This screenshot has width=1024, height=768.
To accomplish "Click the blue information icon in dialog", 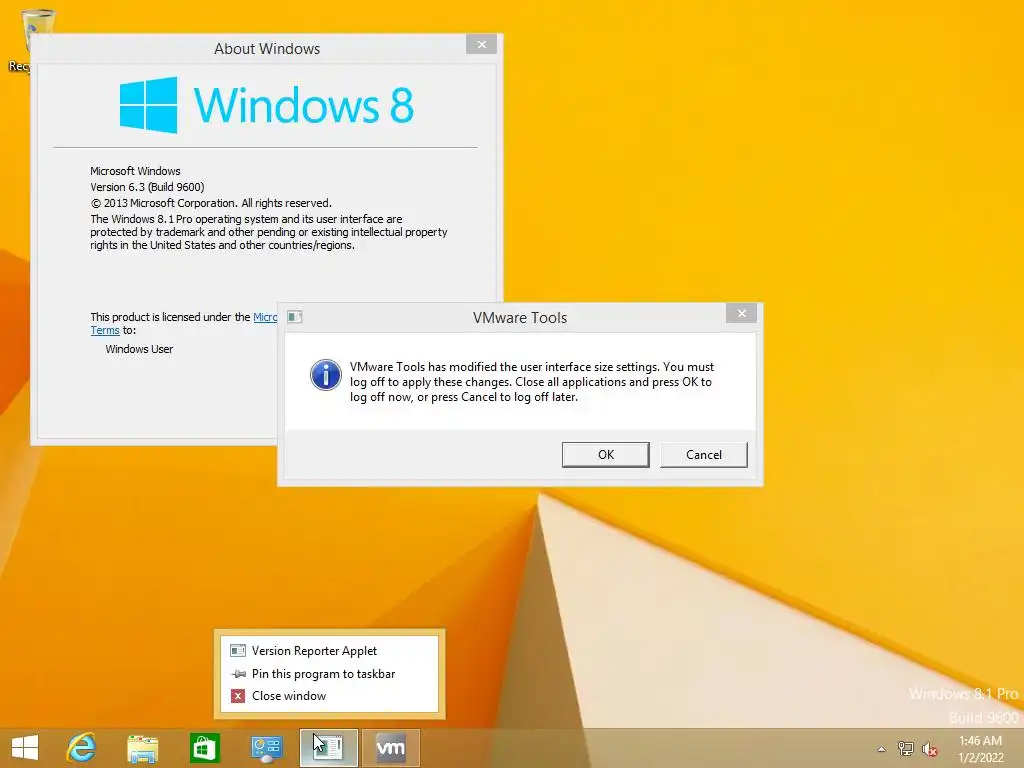I will click(x=325, y=375).
